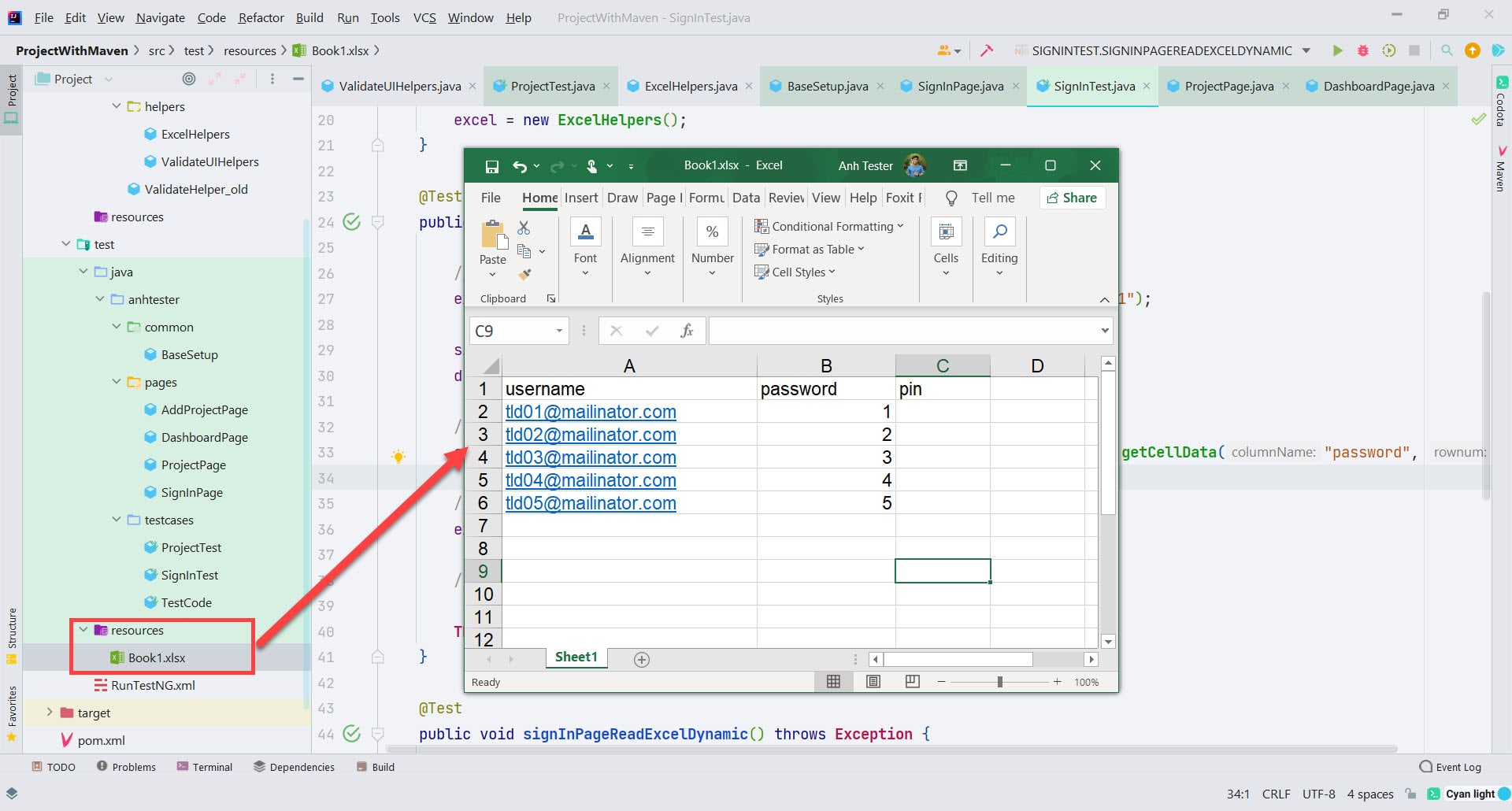Click the Insert Function fx icon
Screen dimensions: 1512x811
(x=687, y=331)
